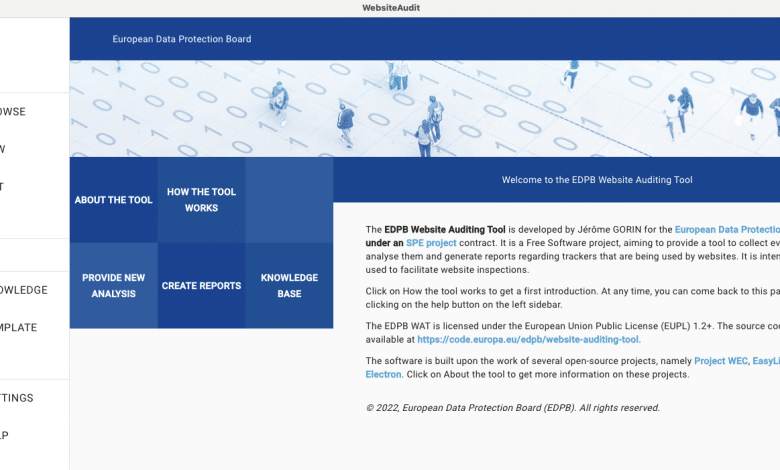Select the Knowledge entry in the sidebar
780x470 pixels.
point(23,290)
